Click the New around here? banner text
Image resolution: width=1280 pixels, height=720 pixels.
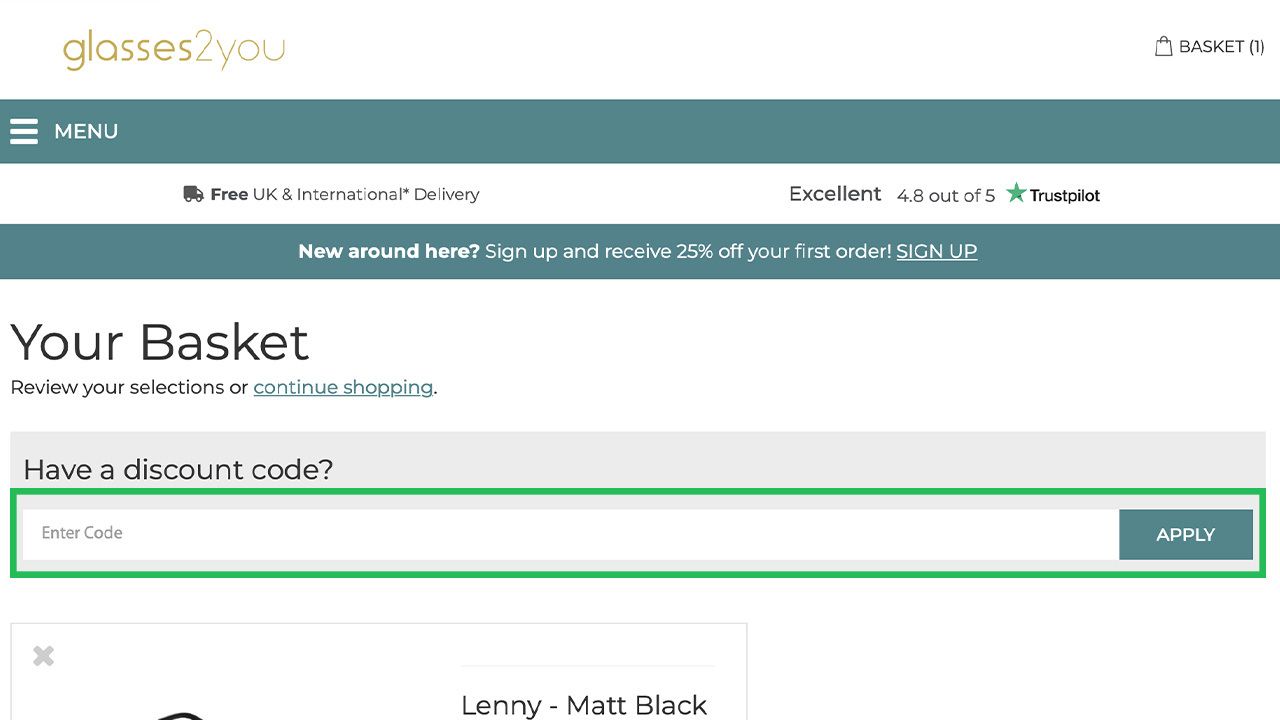(389, 252)
